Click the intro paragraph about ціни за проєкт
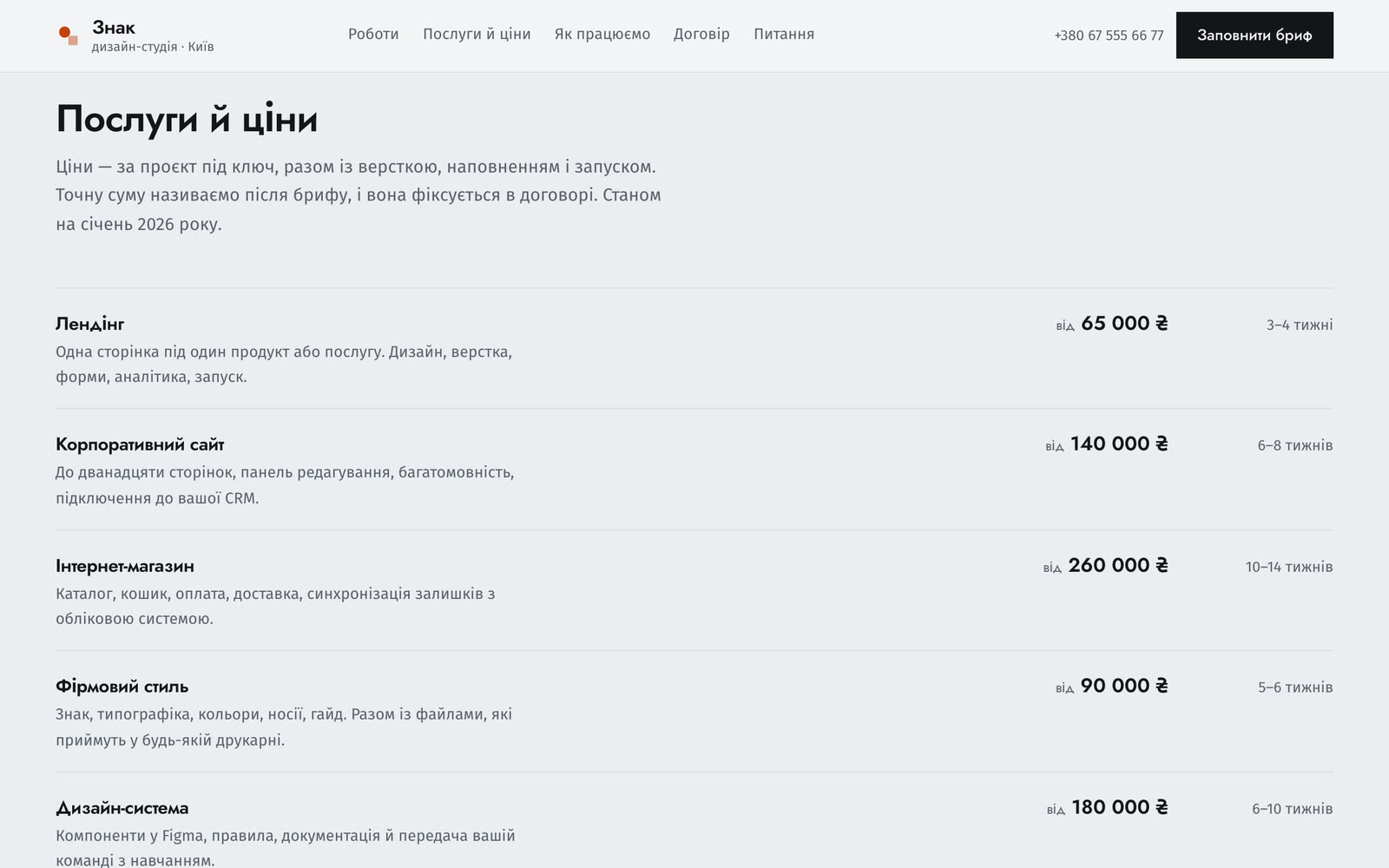The image size is (1389, 868). pyautogui.click(x=359, y=195)
